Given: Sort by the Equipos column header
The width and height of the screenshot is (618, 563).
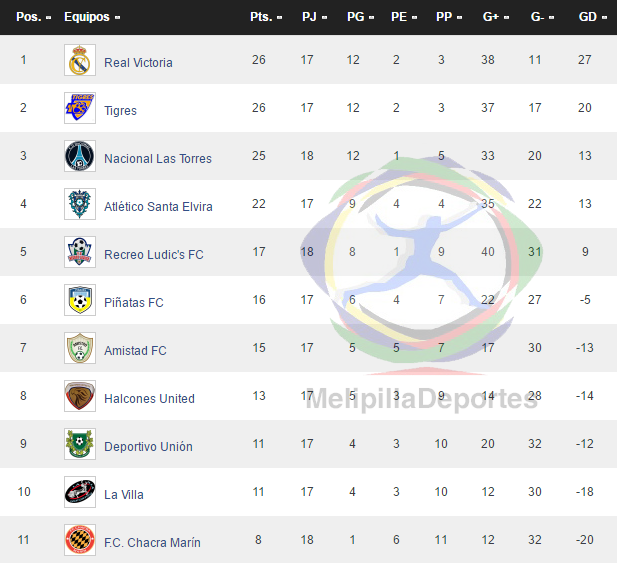Looking at the screenshot, I should [x=92, y=17].
